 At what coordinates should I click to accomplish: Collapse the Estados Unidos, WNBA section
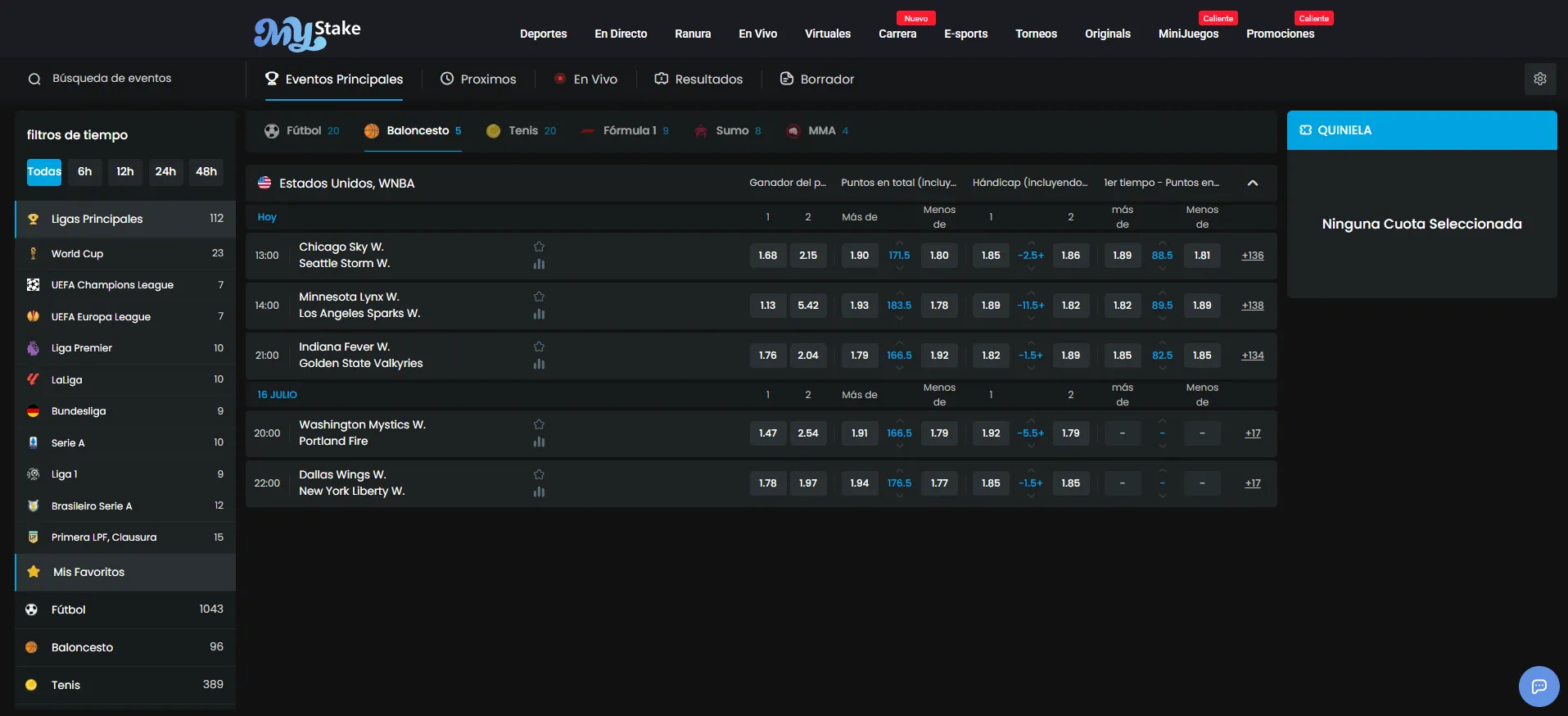pos(1253,183)
